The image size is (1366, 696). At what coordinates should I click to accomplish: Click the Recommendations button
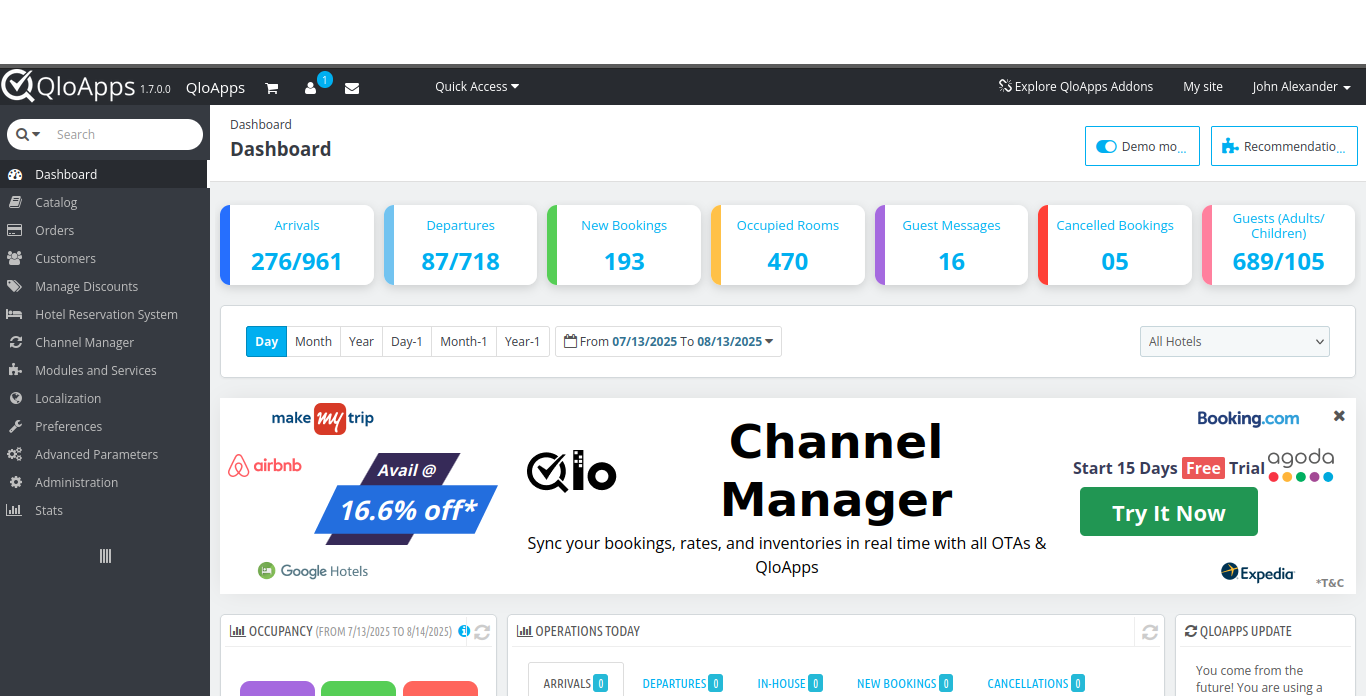point(1284,146)
